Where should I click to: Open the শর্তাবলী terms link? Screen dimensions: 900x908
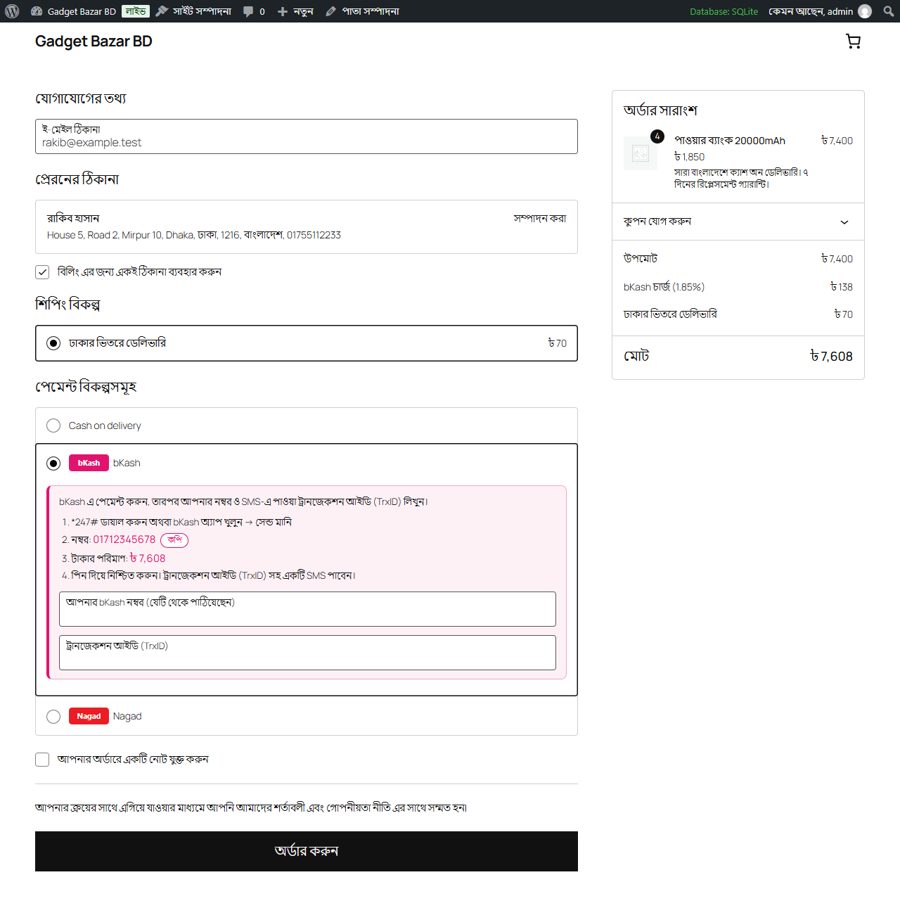[x=288, y=807]
